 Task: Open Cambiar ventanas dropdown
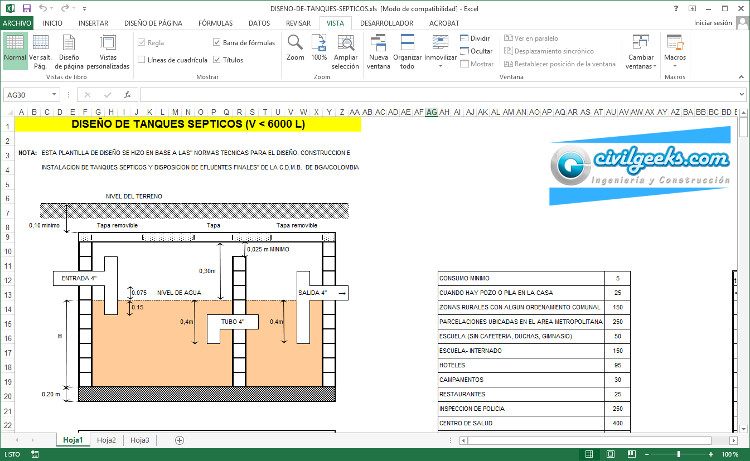[640, 52]
